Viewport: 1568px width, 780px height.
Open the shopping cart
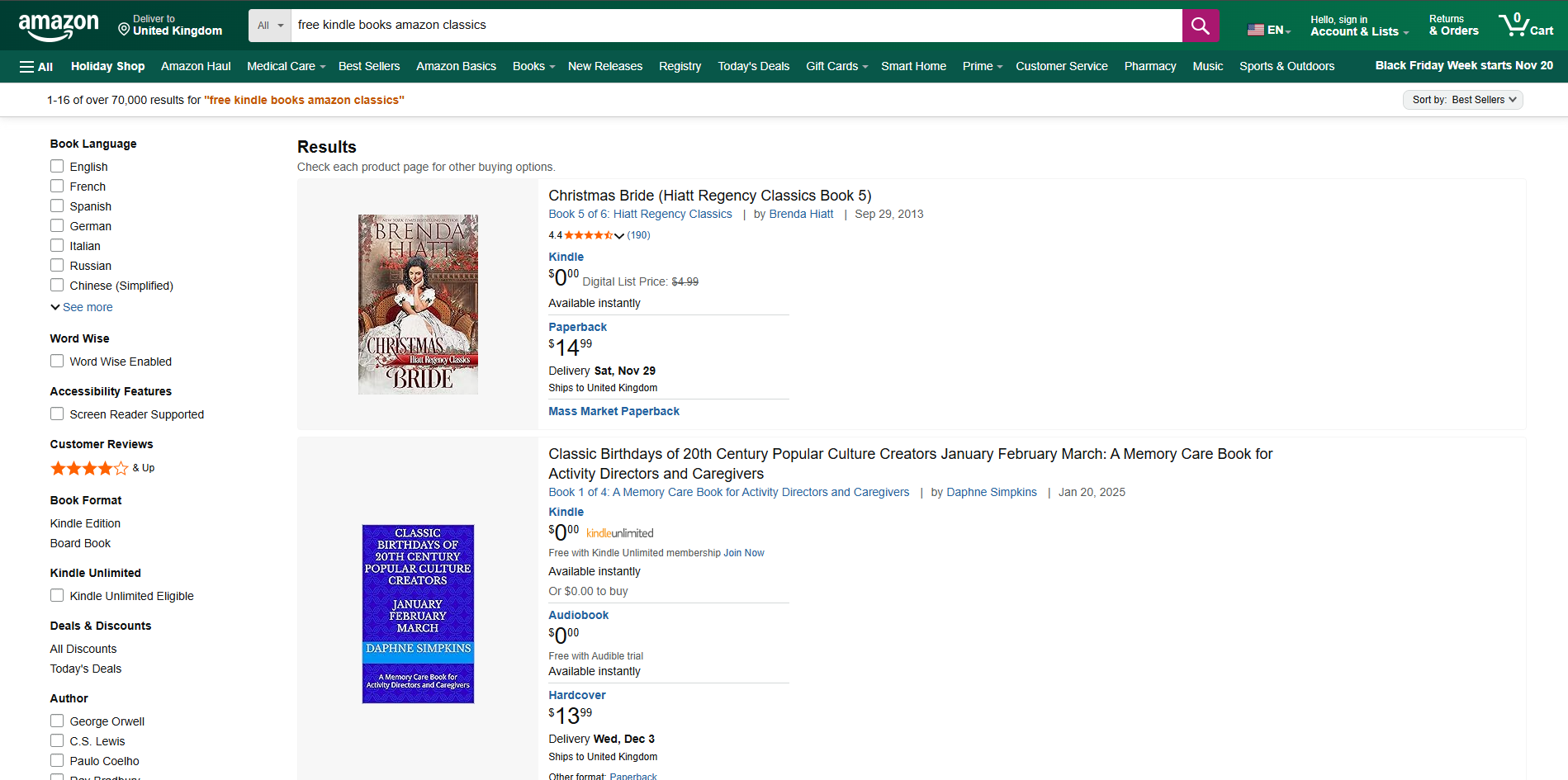(1525, 25)
